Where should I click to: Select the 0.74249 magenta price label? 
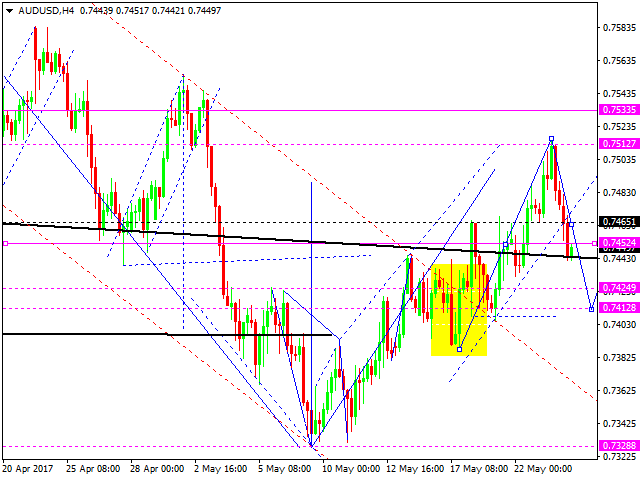point(619,287)
